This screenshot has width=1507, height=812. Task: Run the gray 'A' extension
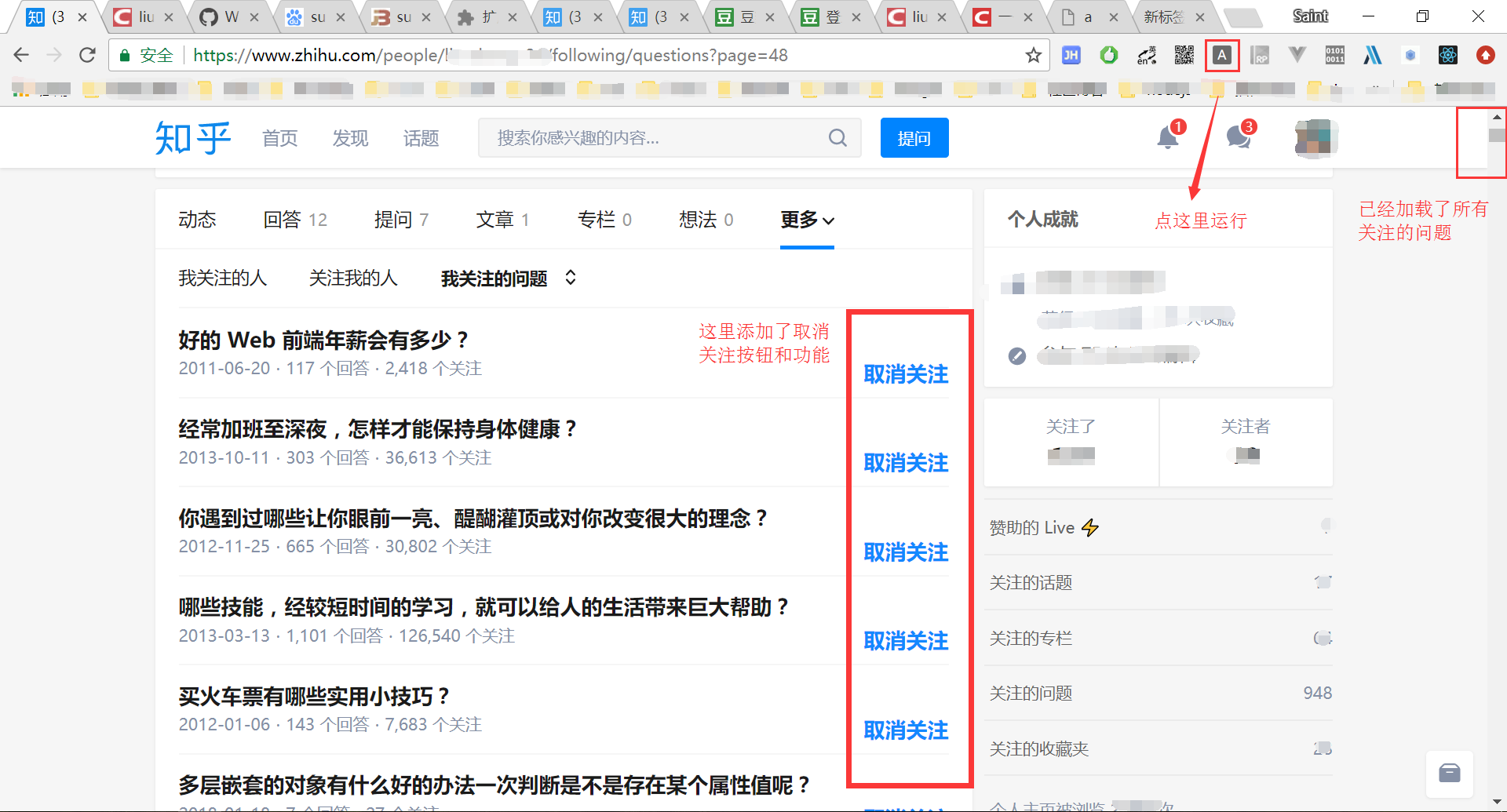pyautogui.click(x=1222, y=55)
